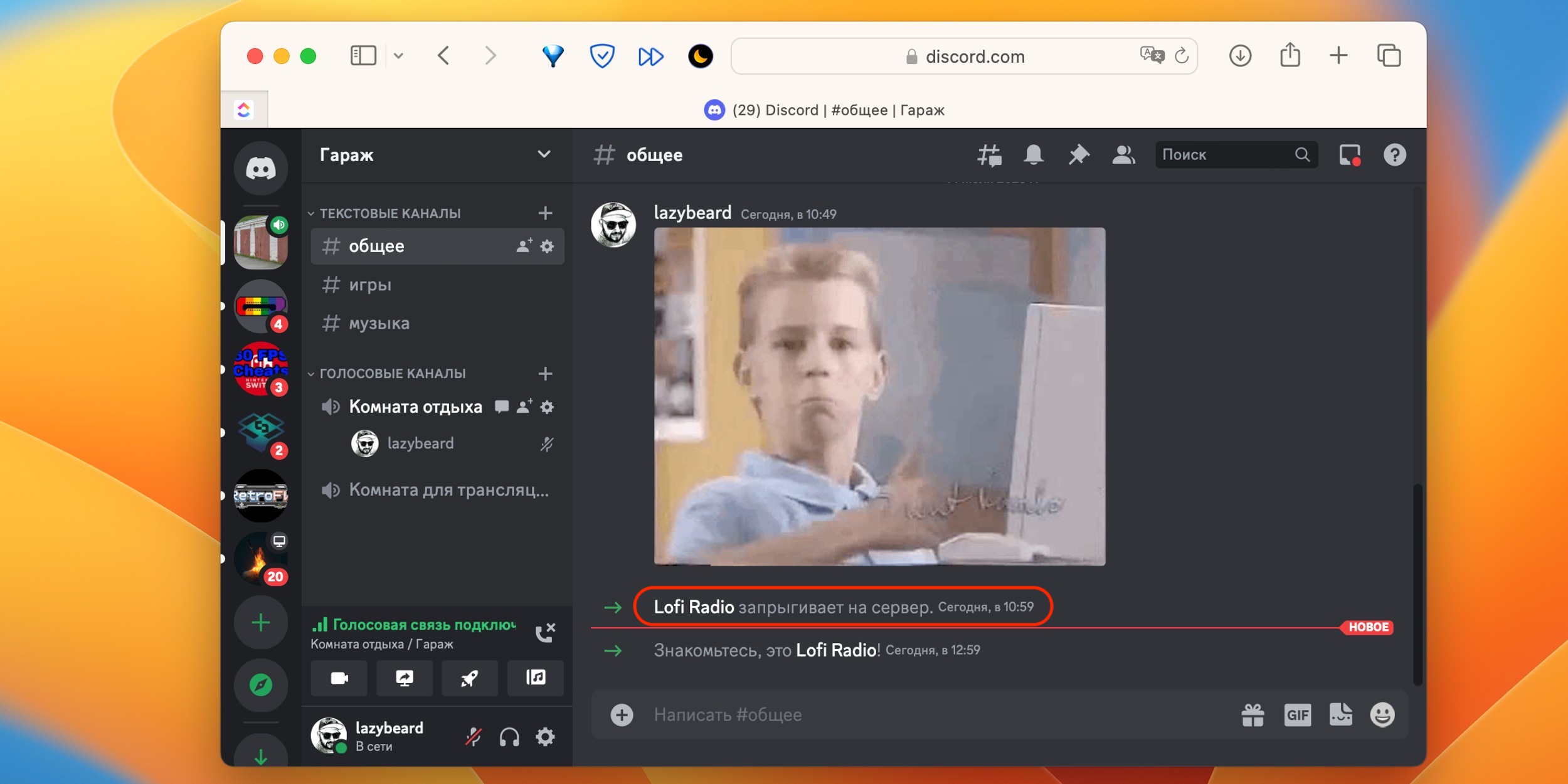Screen dimensions: 1568x784
Task: Toggle Safari sidebar button
Action: (363, 56)
